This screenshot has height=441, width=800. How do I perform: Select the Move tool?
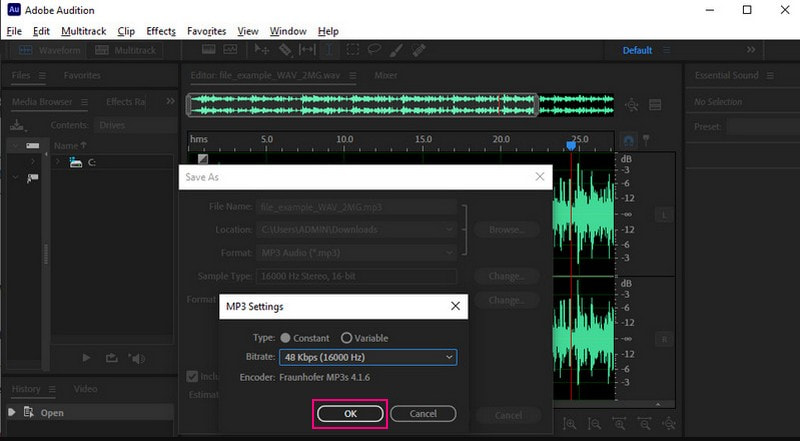[262, 49]
